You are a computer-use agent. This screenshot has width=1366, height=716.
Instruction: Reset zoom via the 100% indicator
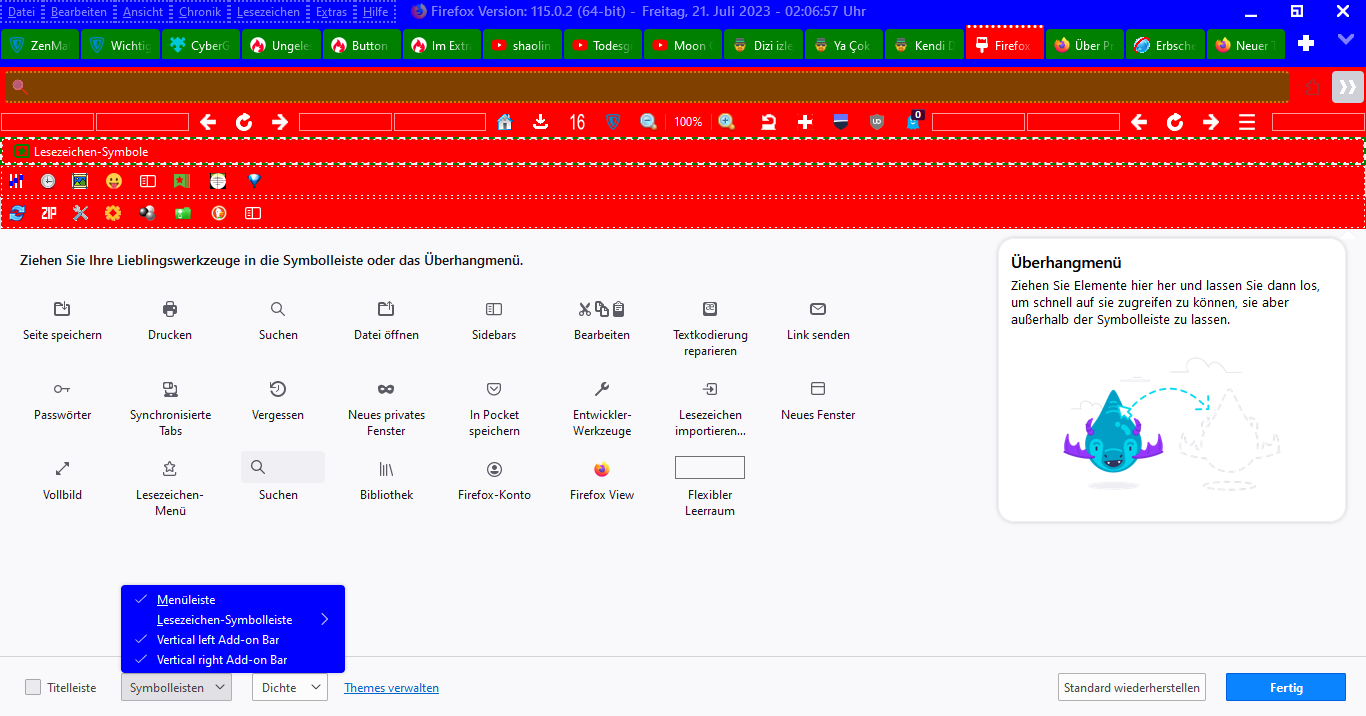(x=688, y=122)
